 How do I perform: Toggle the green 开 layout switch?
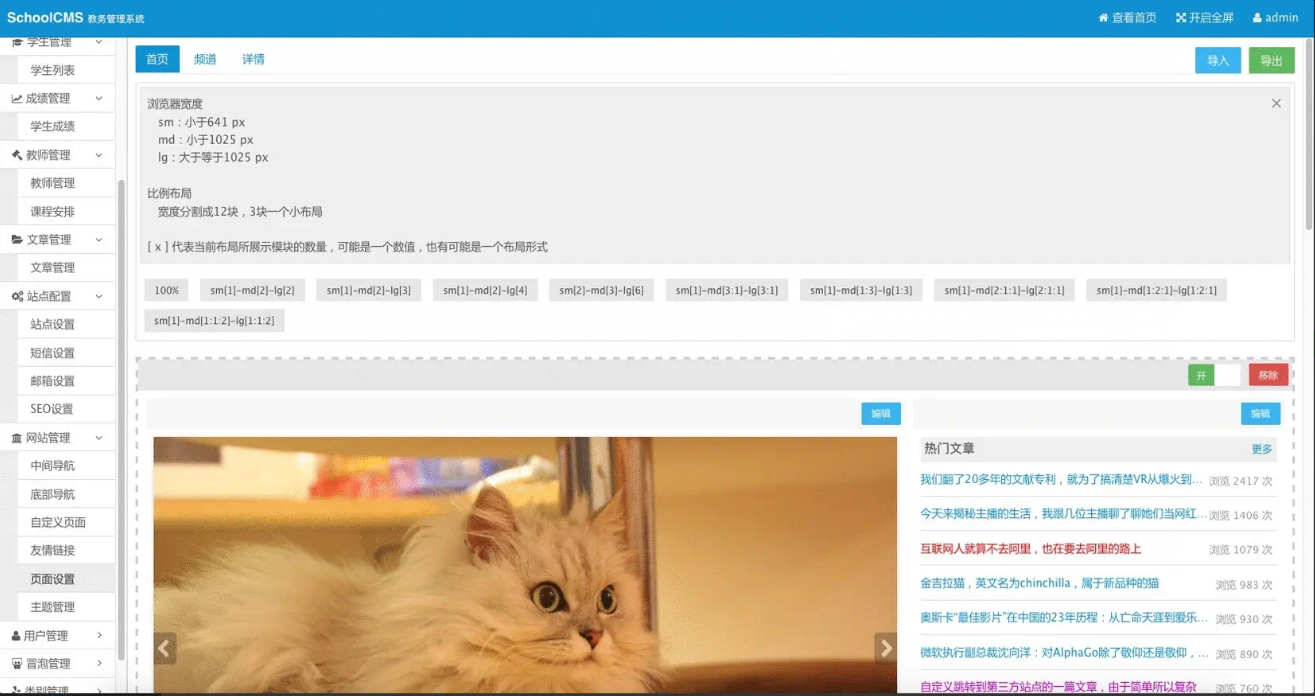(x=1201, y=375)
